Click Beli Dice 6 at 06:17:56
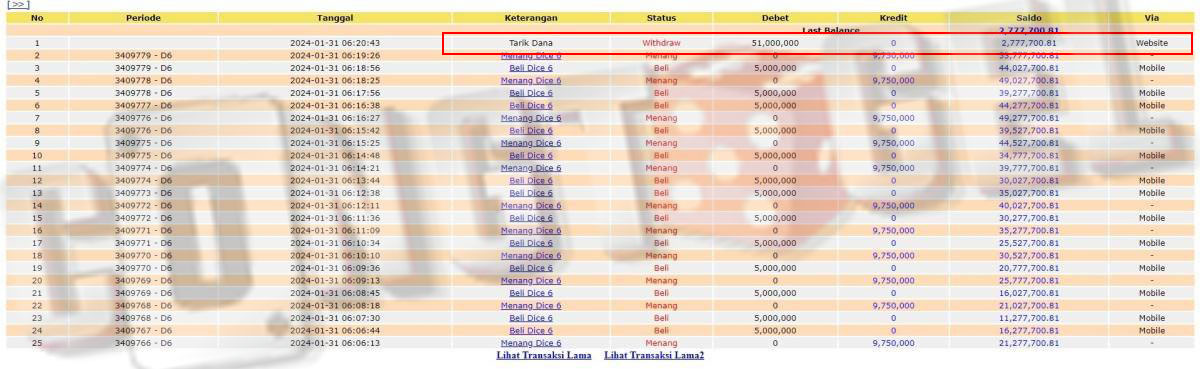The image size is (1200, 369). (531, 93)
